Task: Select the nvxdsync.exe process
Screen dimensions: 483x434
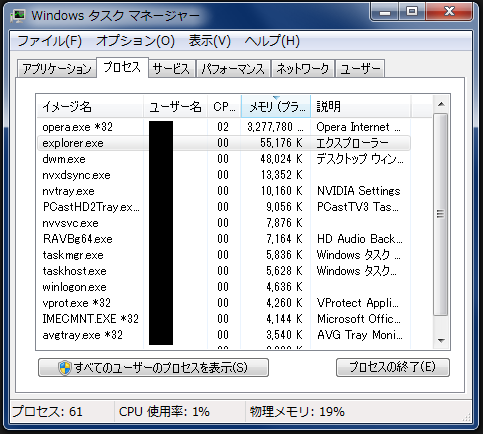Action: pyautogui.click(x=223, y=175)
